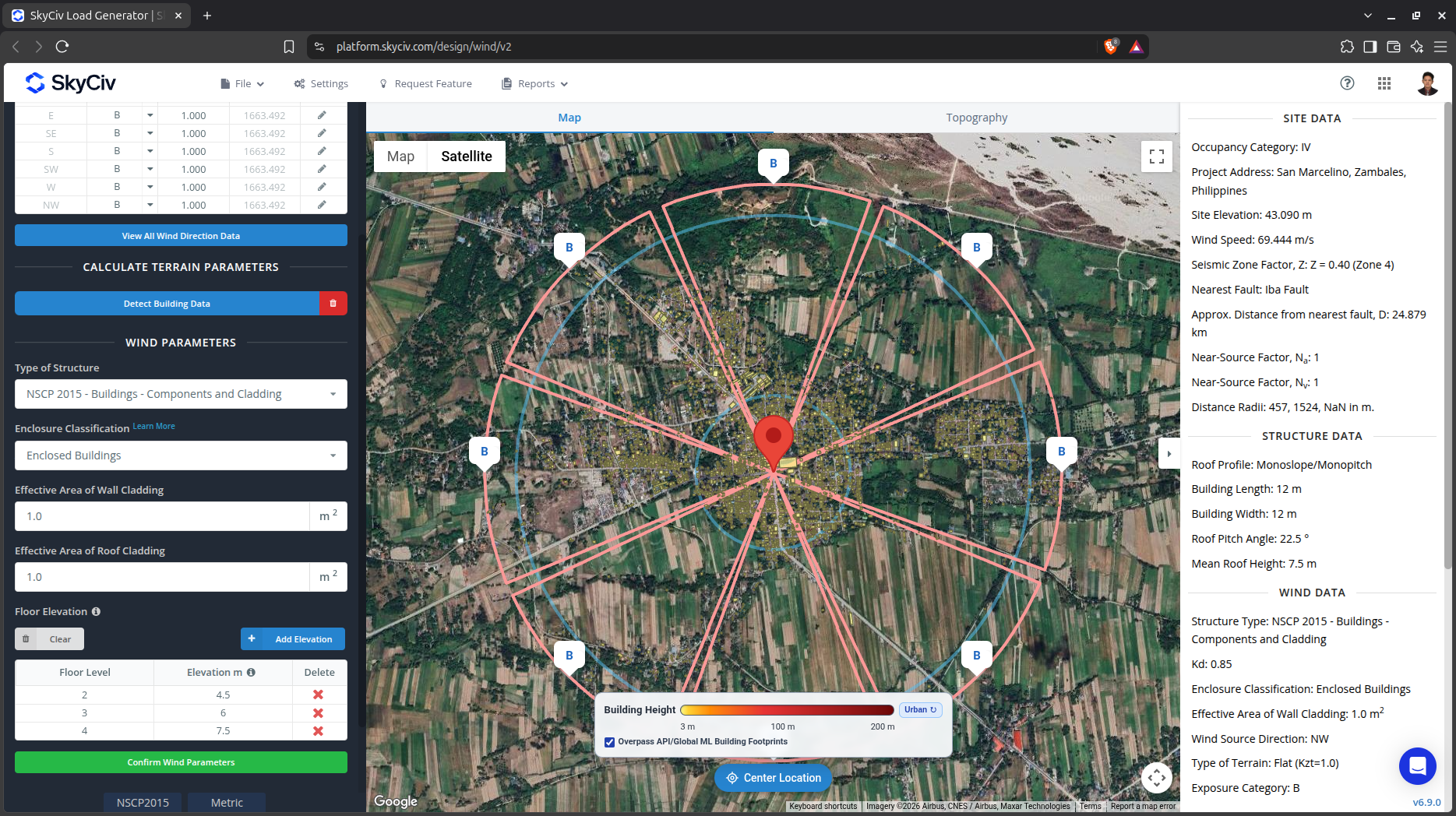The width and height of the screenshot is (1456, 816).
Task: Open the help question mark icon
Action: (1347, 83)
